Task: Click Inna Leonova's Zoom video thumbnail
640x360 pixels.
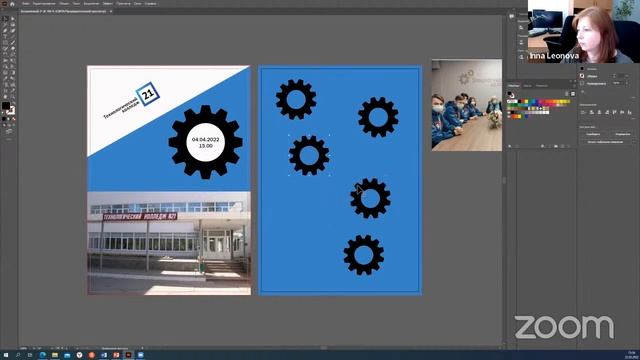Action: point(584,31)
